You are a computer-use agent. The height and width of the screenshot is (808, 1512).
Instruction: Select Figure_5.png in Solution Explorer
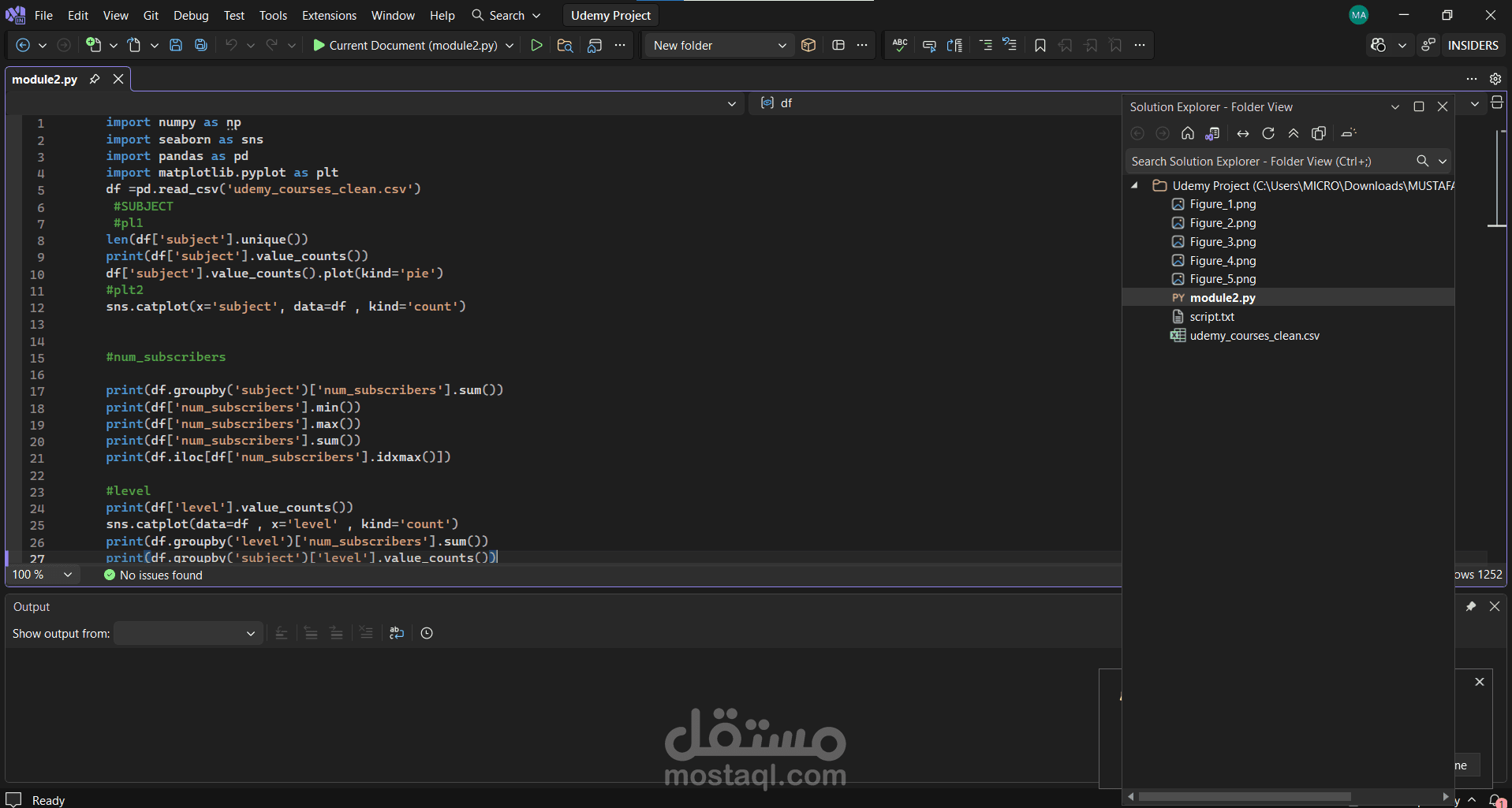pyautogui.click(x=1223, y=279)
